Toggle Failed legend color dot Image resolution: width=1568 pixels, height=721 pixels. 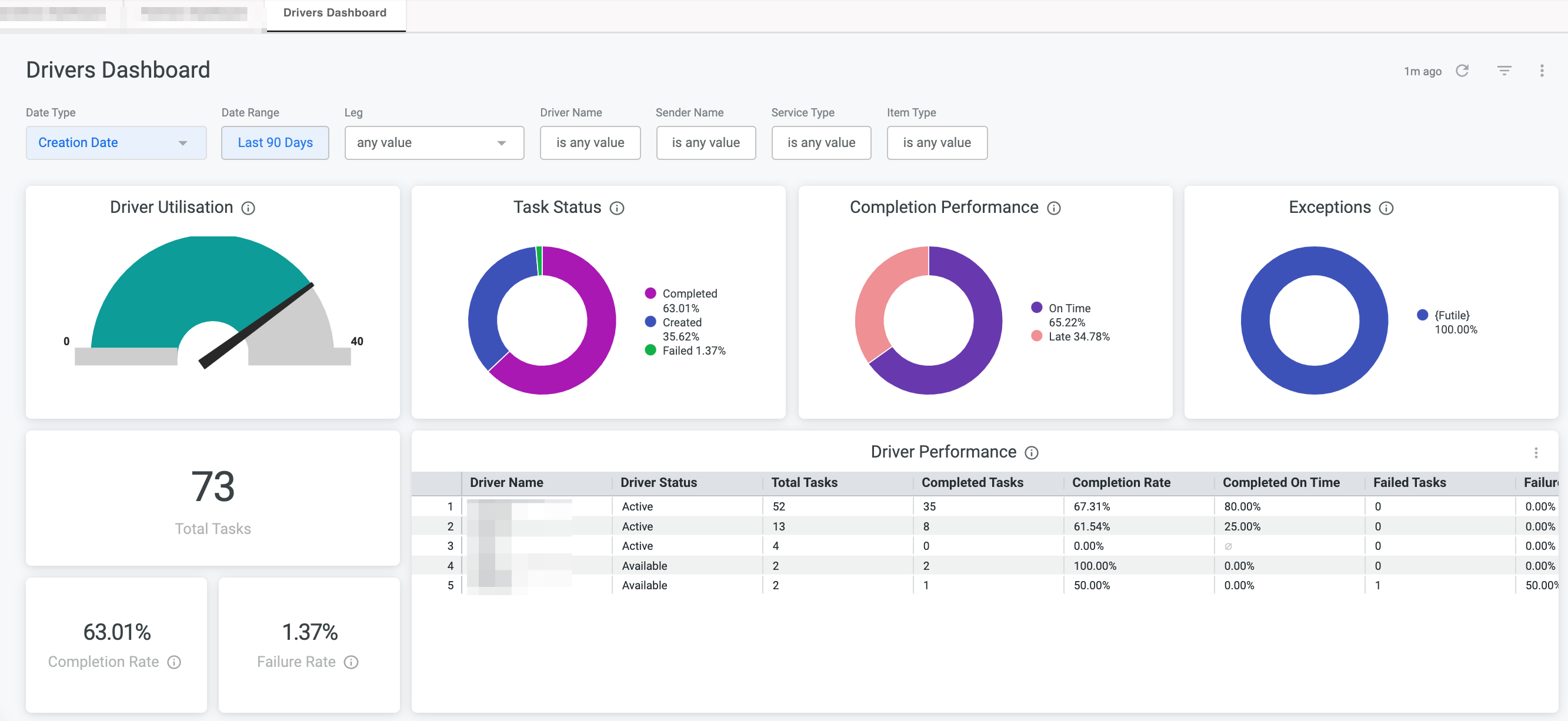pos(650,350)
